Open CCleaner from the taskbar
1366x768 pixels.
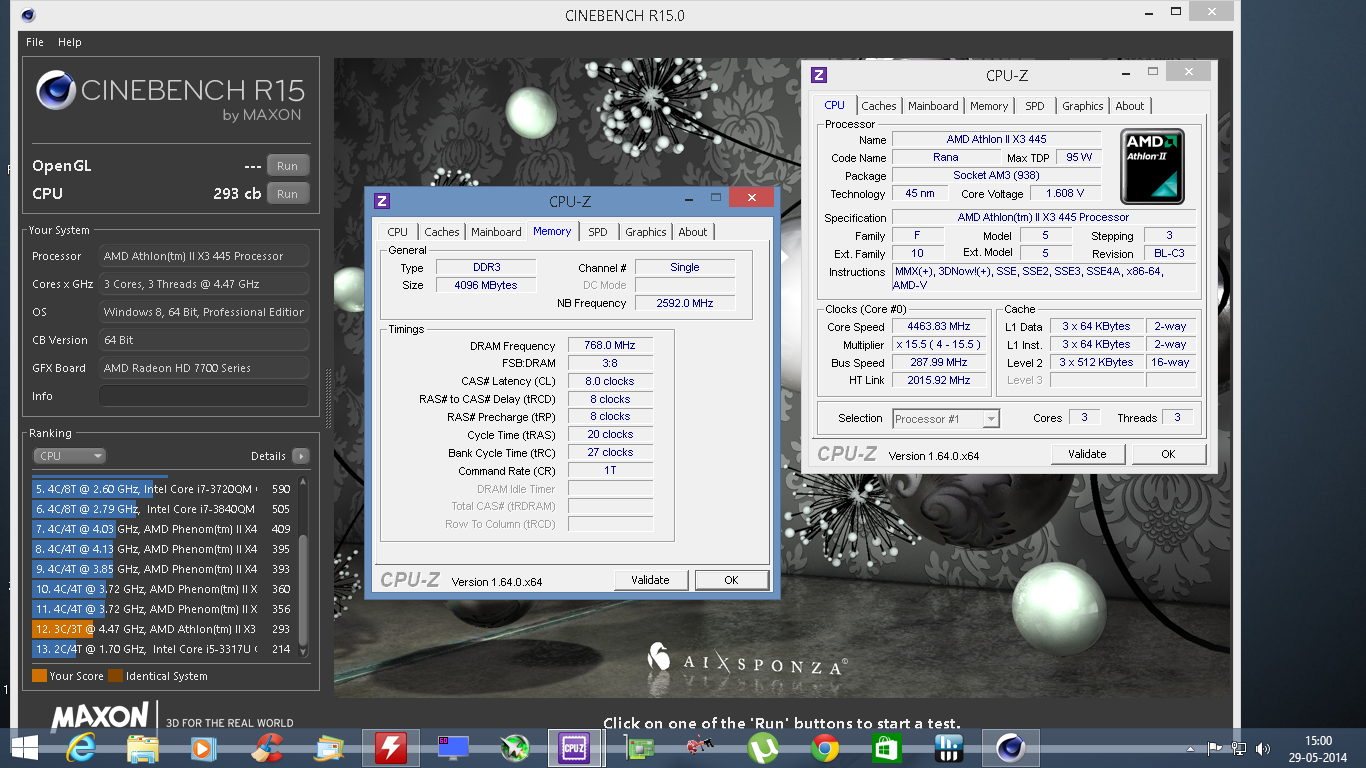pyautogui.click(x=266, y=748)
